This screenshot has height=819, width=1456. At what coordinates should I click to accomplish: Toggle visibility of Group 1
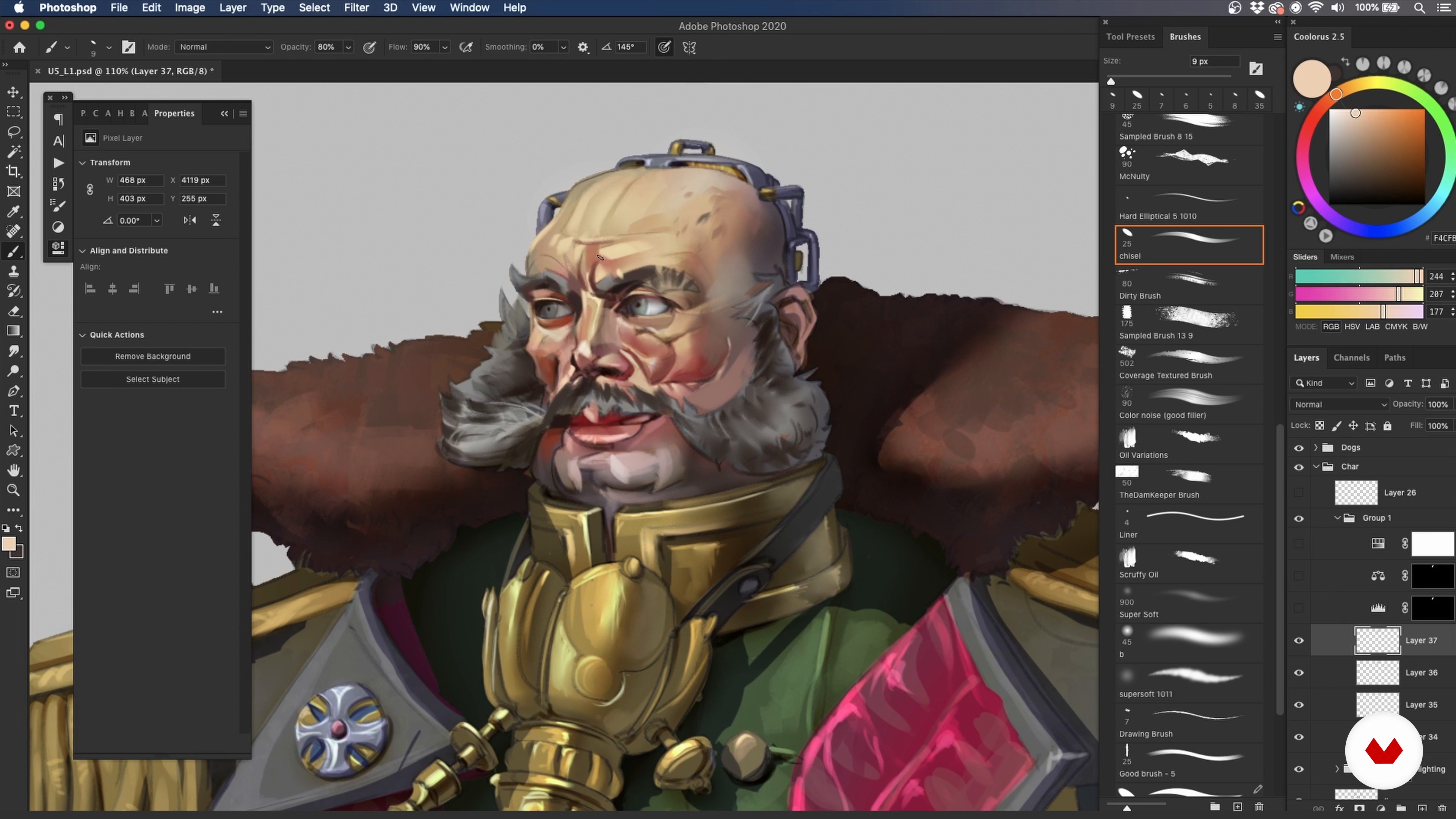[1299, 519]
